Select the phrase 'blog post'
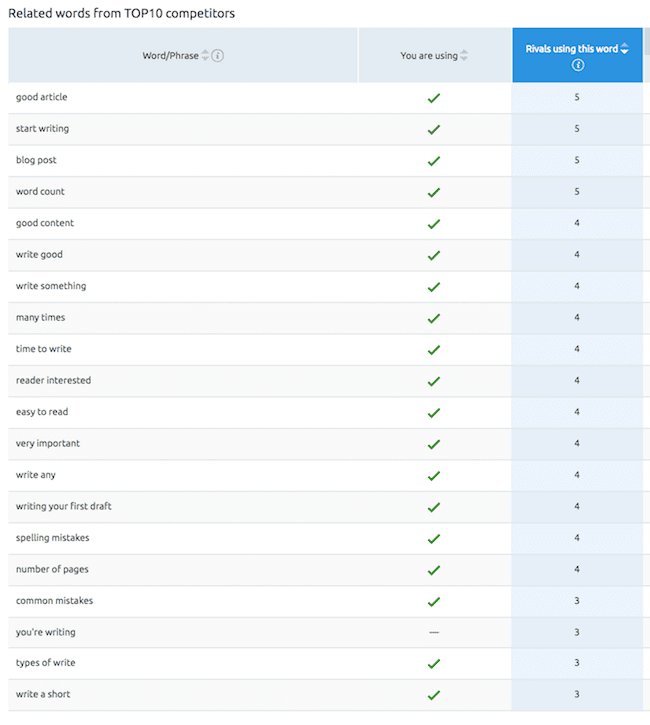 click(x=36, y=160)
